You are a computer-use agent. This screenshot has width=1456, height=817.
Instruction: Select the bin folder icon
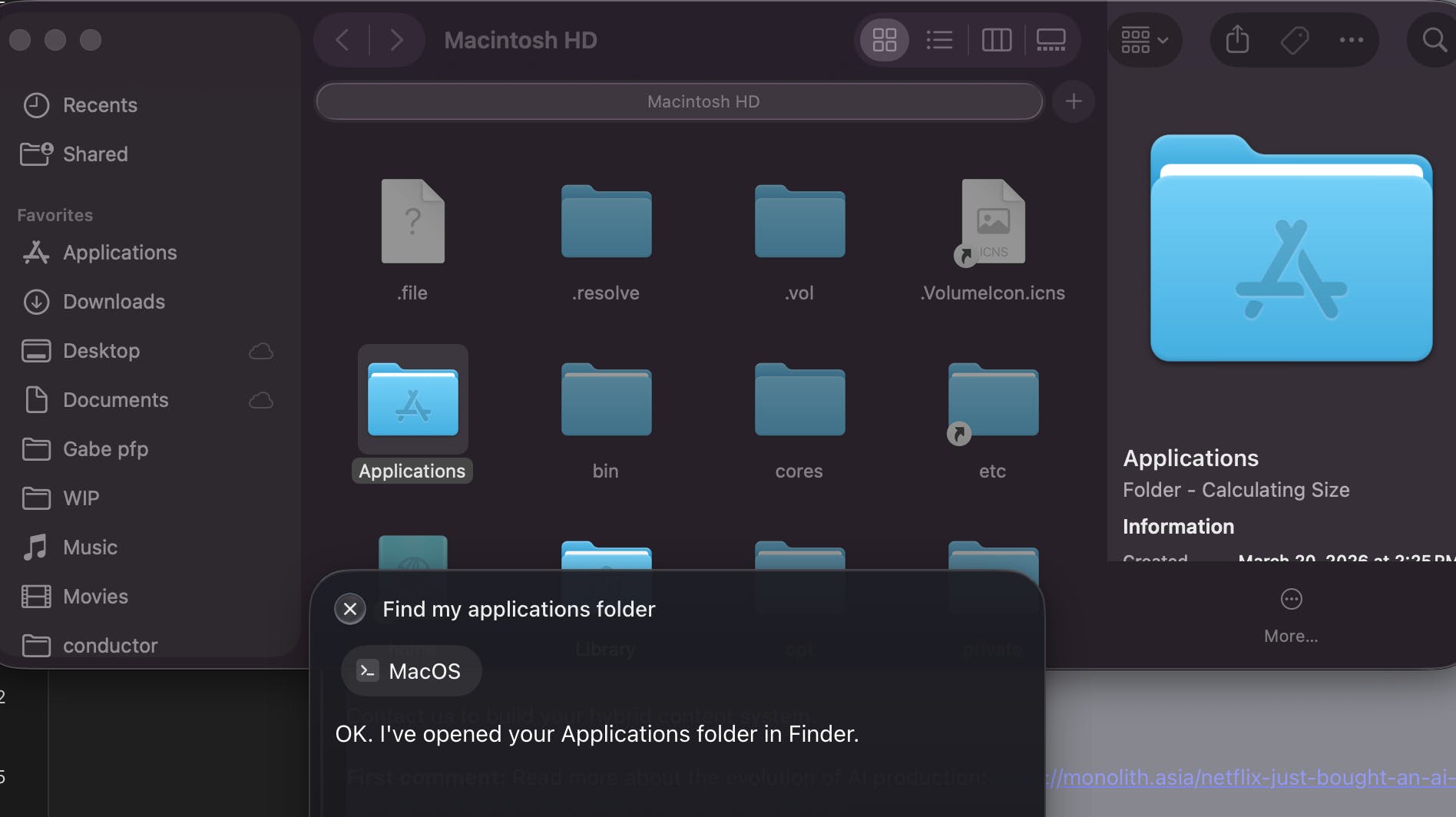pos(607,399)
